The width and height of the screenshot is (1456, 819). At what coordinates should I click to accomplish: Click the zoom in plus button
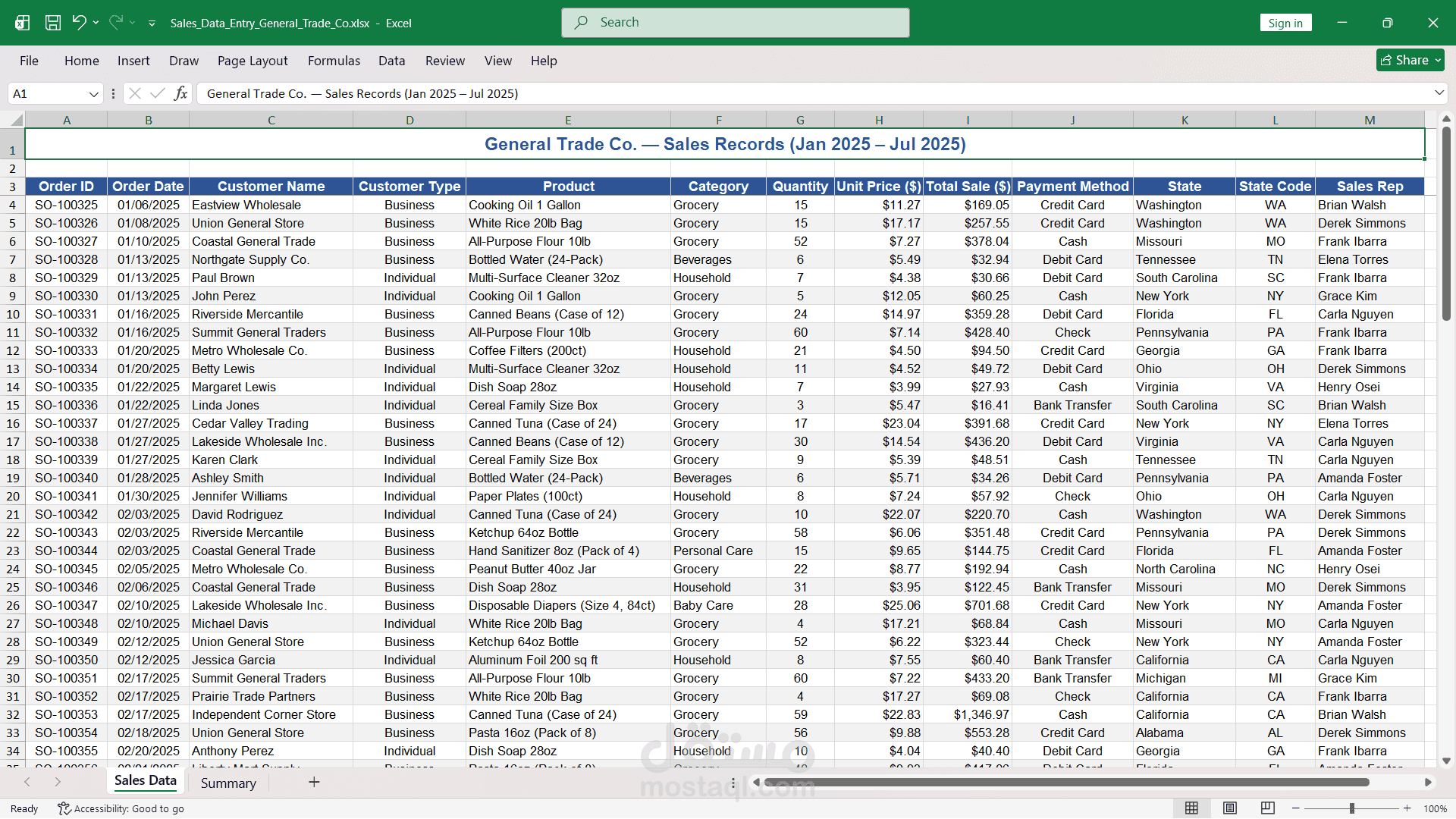pyautogui.click(x=1407, y=808)
